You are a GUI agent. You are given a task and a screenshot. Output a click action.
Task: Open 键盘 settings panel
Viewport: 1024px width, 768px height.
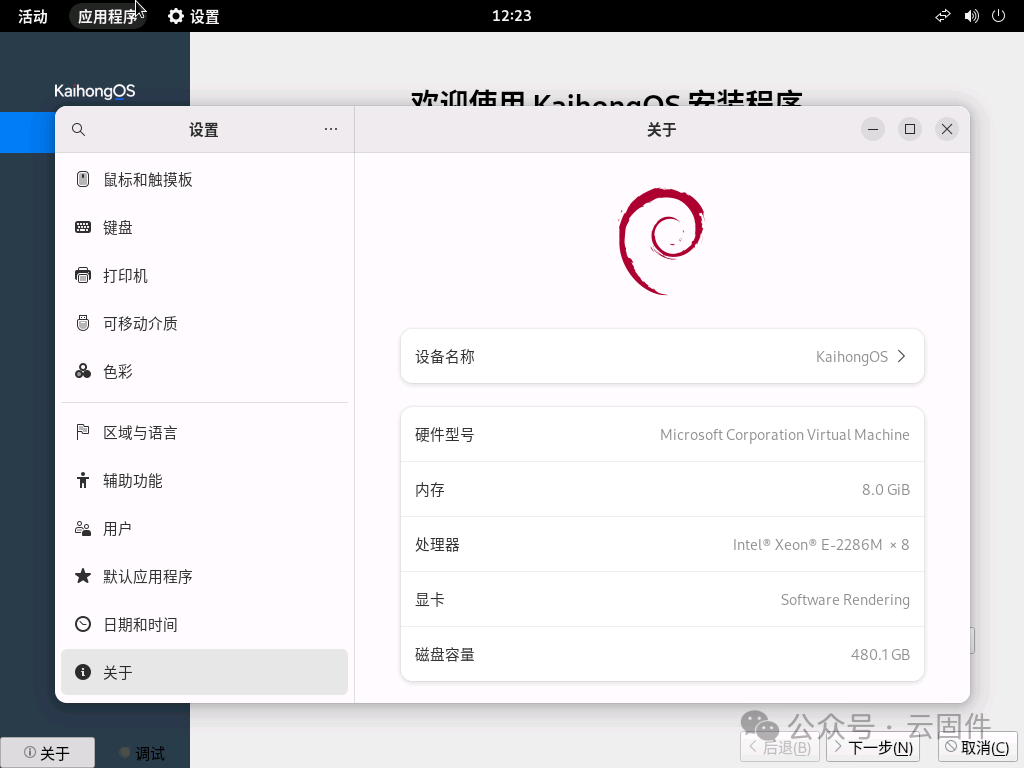pos(204,227)
